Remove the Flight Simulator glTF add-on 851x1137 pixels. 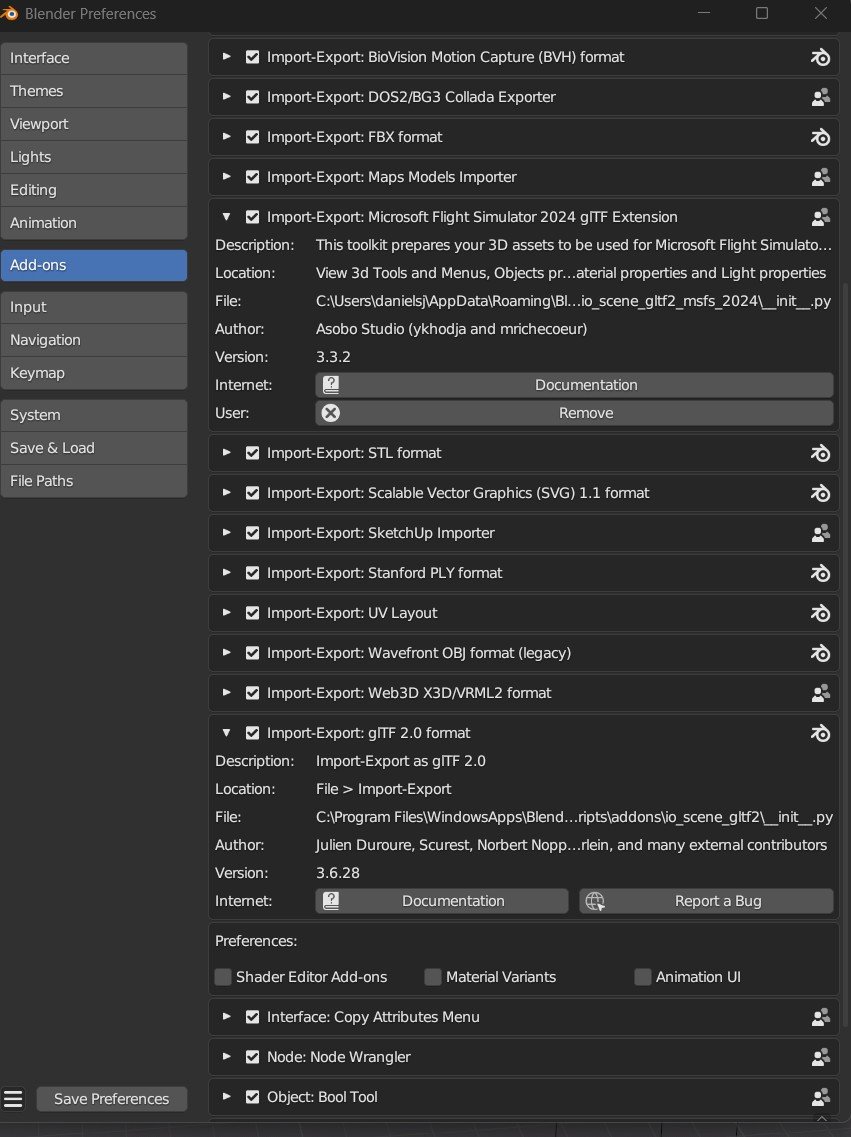tap(574, 413)
